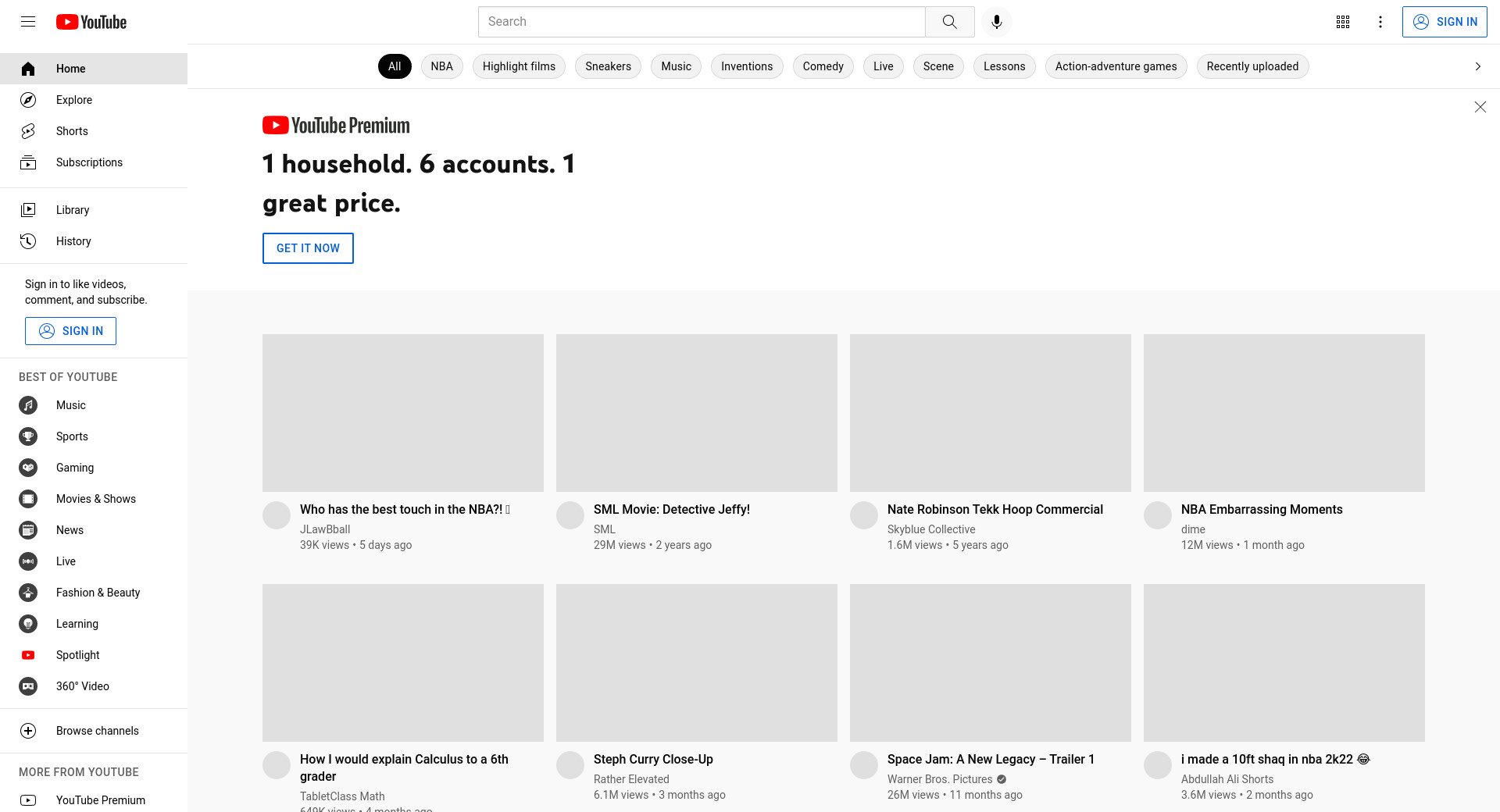This screenshot has width=1500, height=812.
Task: Start voice search with microphone
Action: pyautogui.click(x=997, y=22)
